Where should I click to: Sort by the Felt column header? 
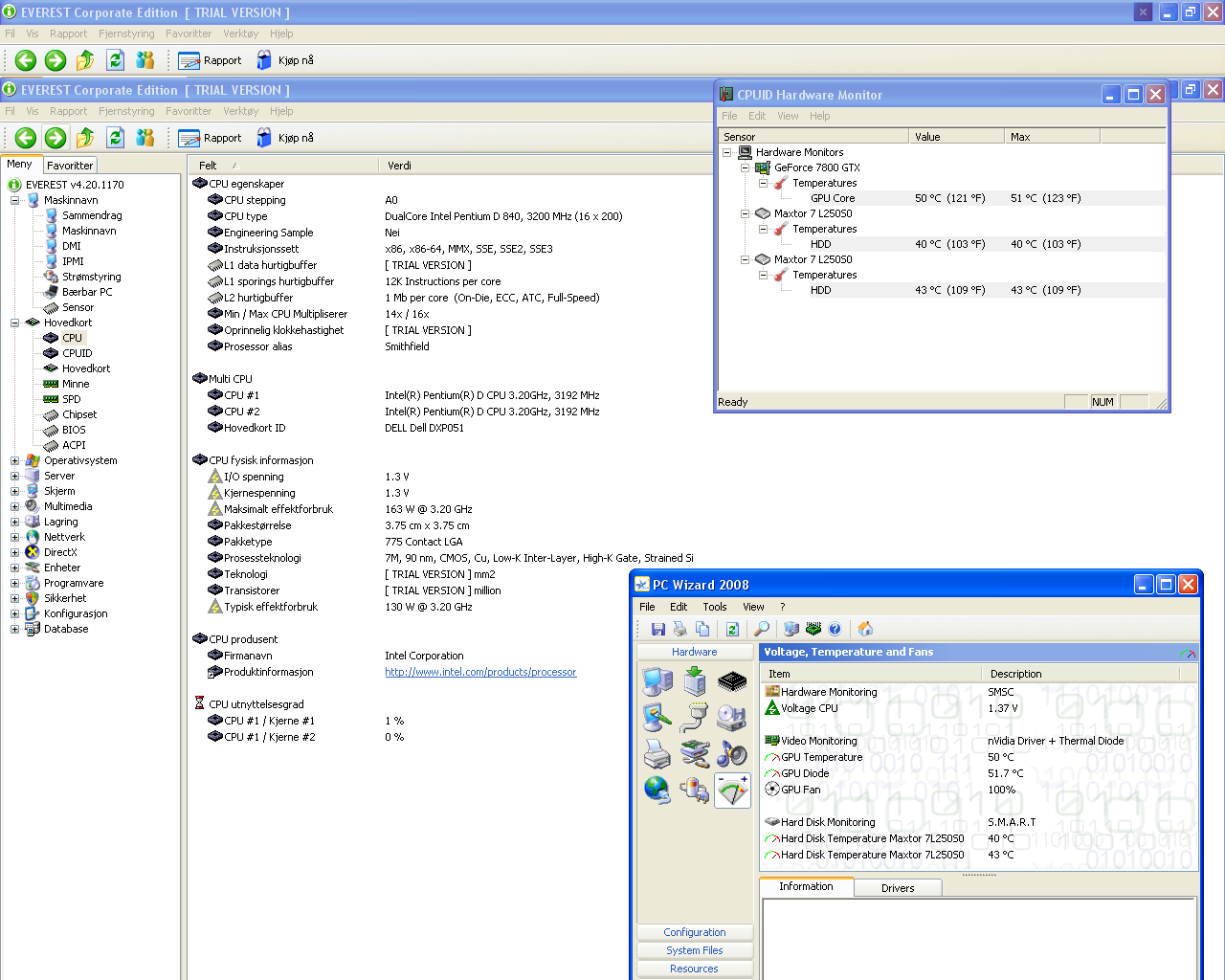coord(283,166)
